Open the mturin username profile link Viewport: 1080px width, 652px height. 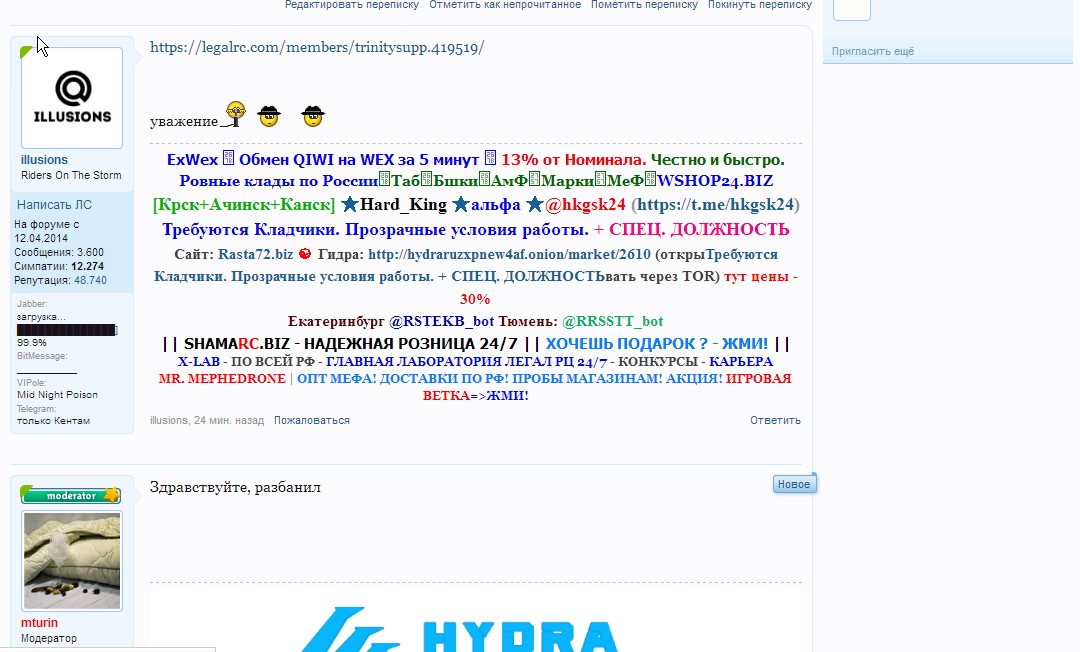(x=39, y=623)
